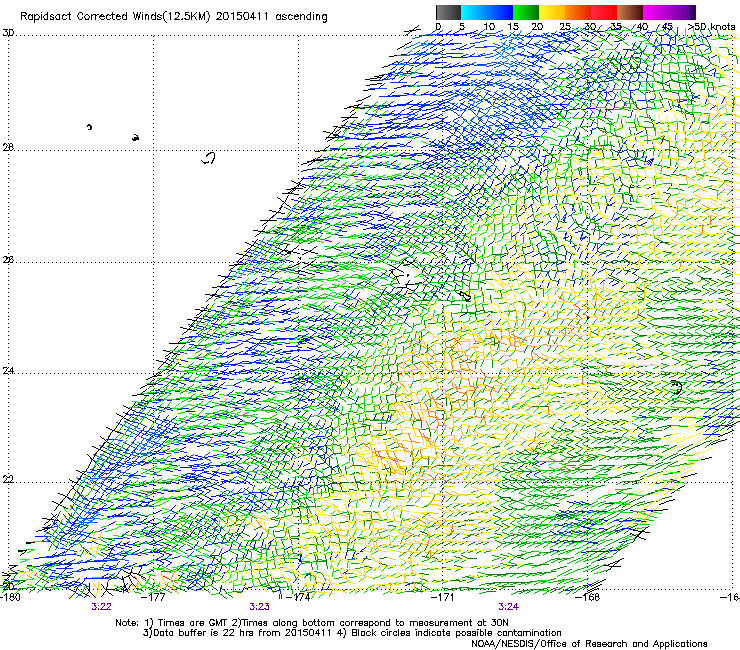Click the purple time label '3:22'
Screen dimensions: 740x650
(x=101, y=607)
